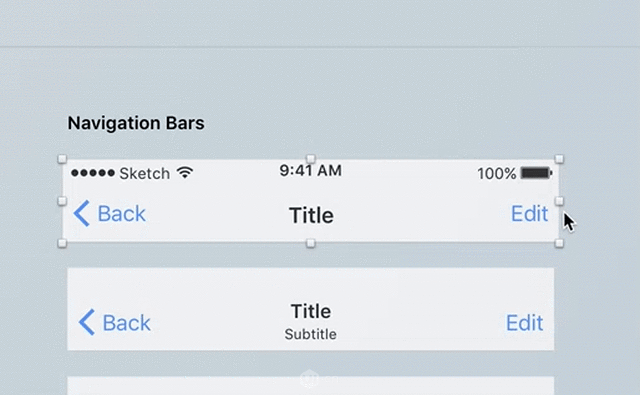Click Edit in the selected navigation bar

click(x=529, y=213)
